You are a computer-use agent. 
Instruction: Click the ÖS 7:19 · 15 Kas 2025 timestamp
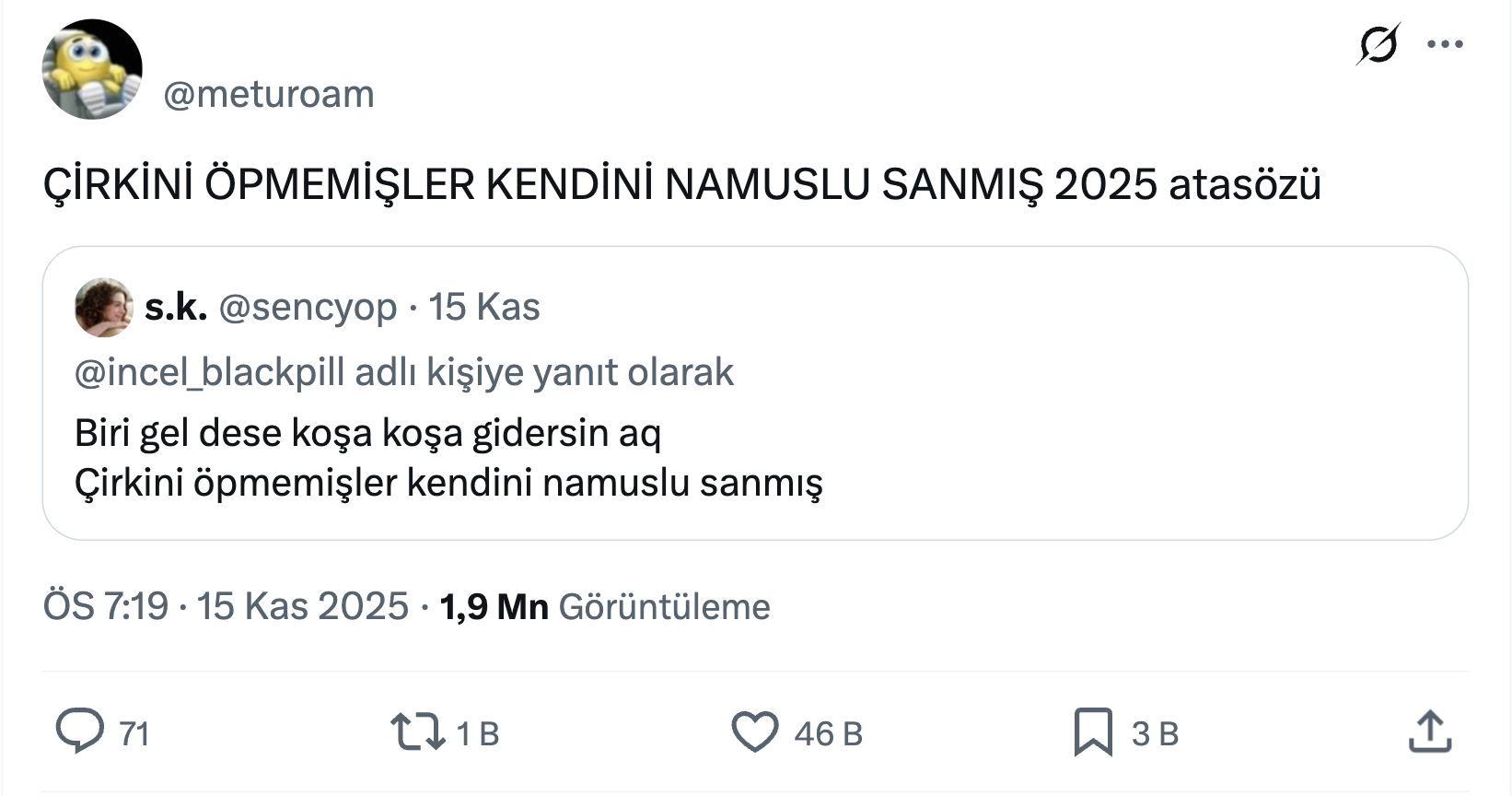tap(226, 606)
